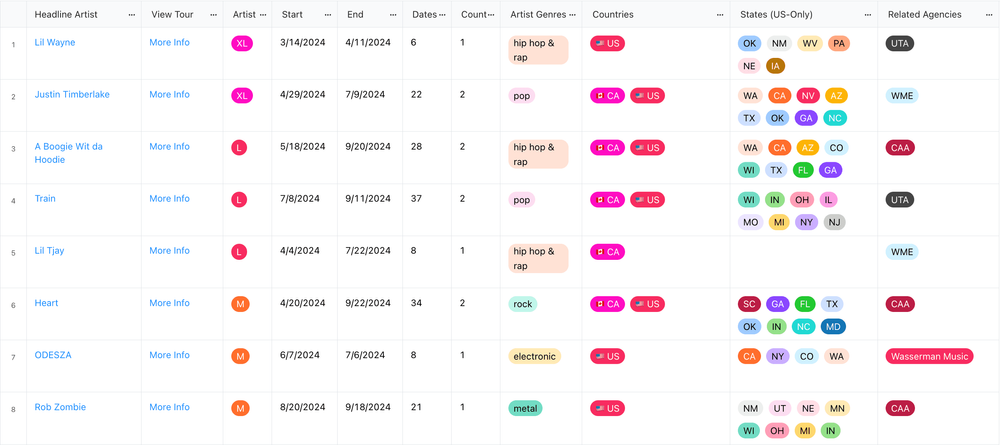Open Related Agencies column options menu

point(990,15)
